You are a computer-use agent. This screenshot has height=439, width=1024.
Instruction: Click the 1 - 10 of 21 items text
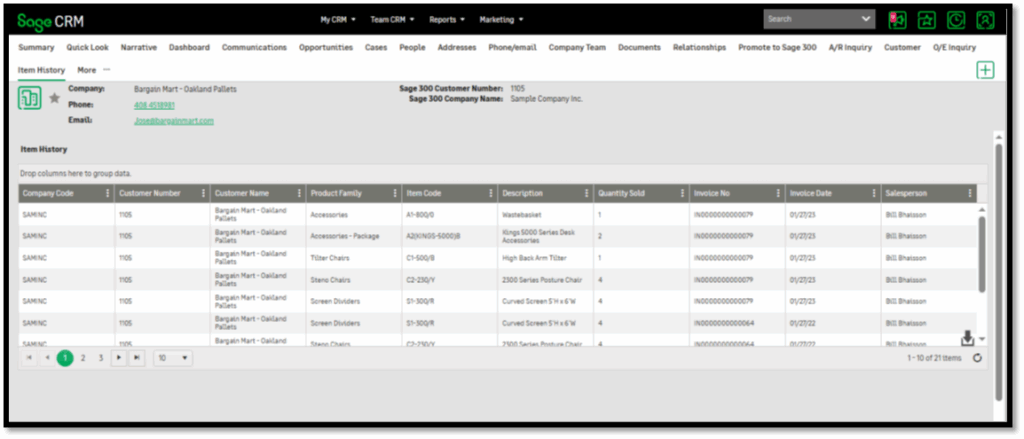tap(934, 358)
